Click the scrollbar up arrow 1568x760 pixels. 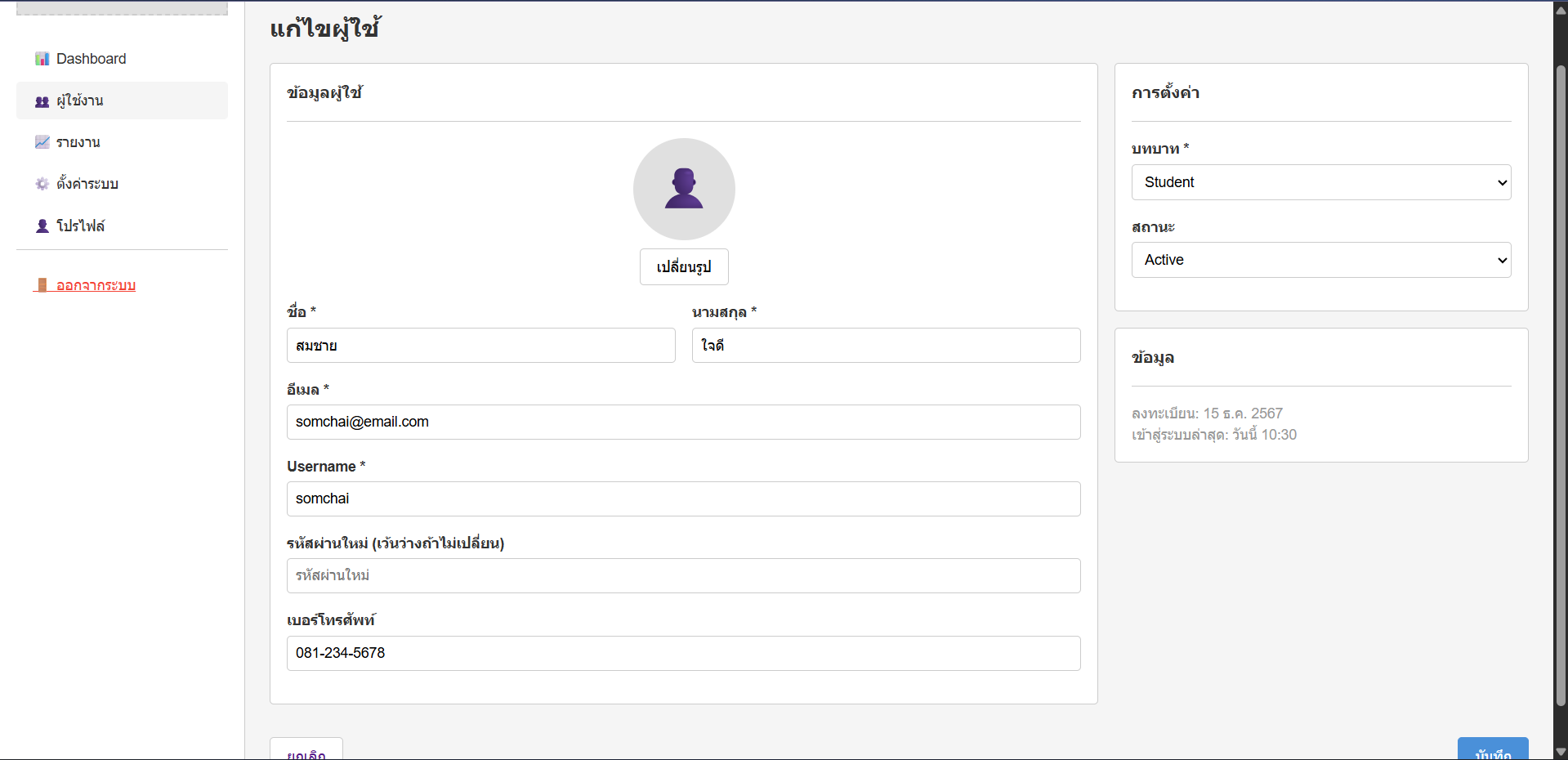point(1558,9)
